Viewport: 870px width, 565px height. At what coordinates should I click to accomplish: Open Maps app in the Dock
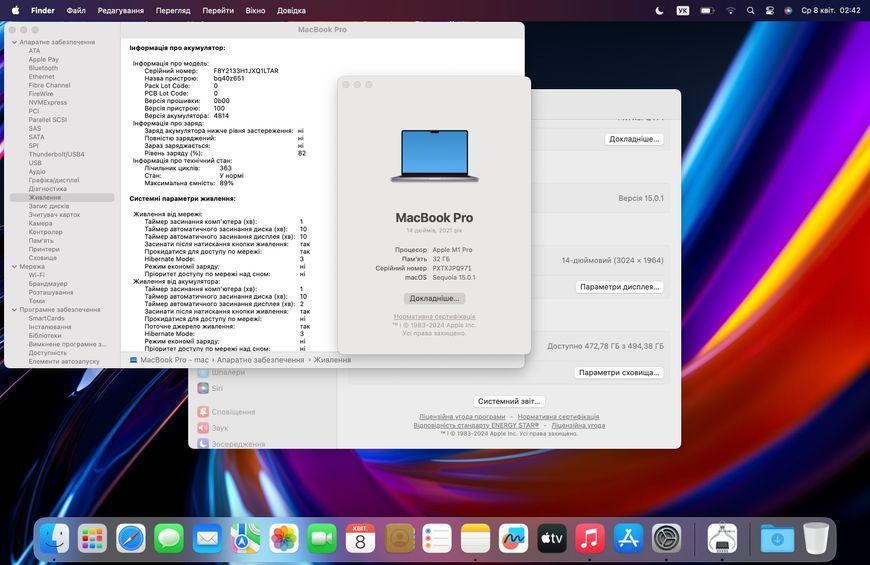click(245, 538)
